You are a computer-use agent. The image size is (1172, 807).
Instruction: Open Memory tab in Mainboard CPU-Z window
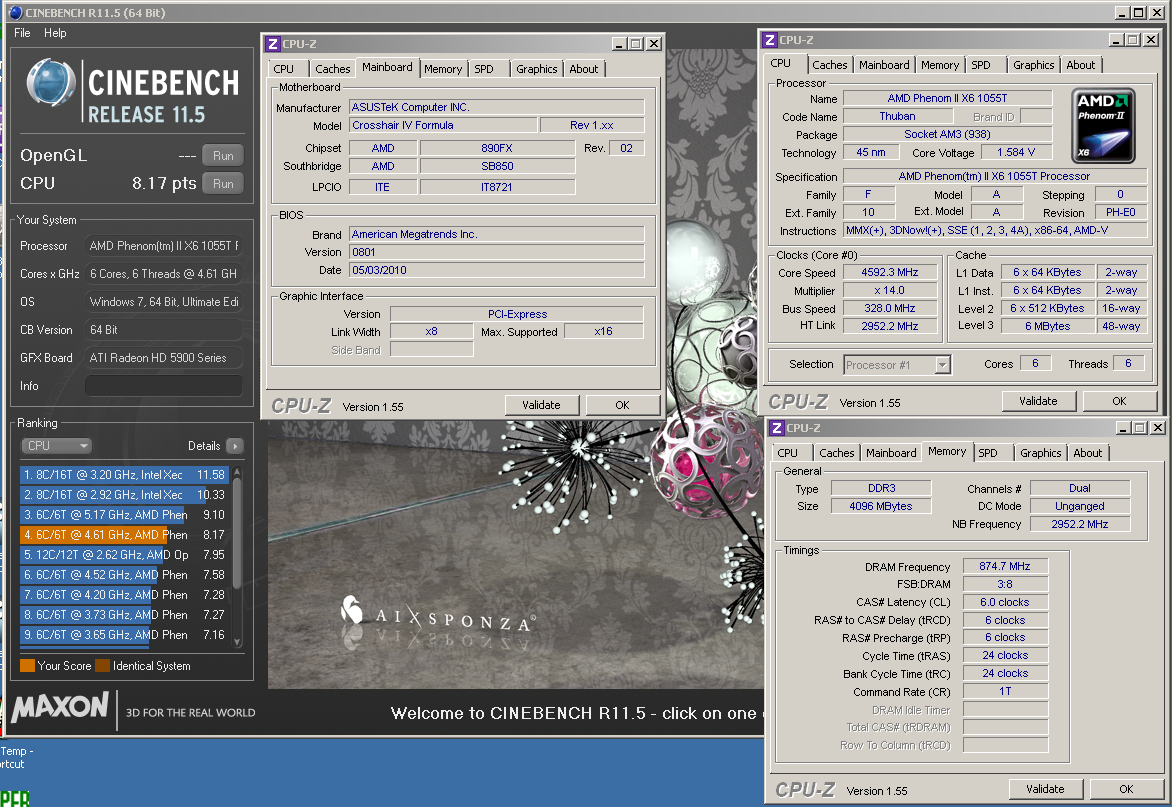442,69
